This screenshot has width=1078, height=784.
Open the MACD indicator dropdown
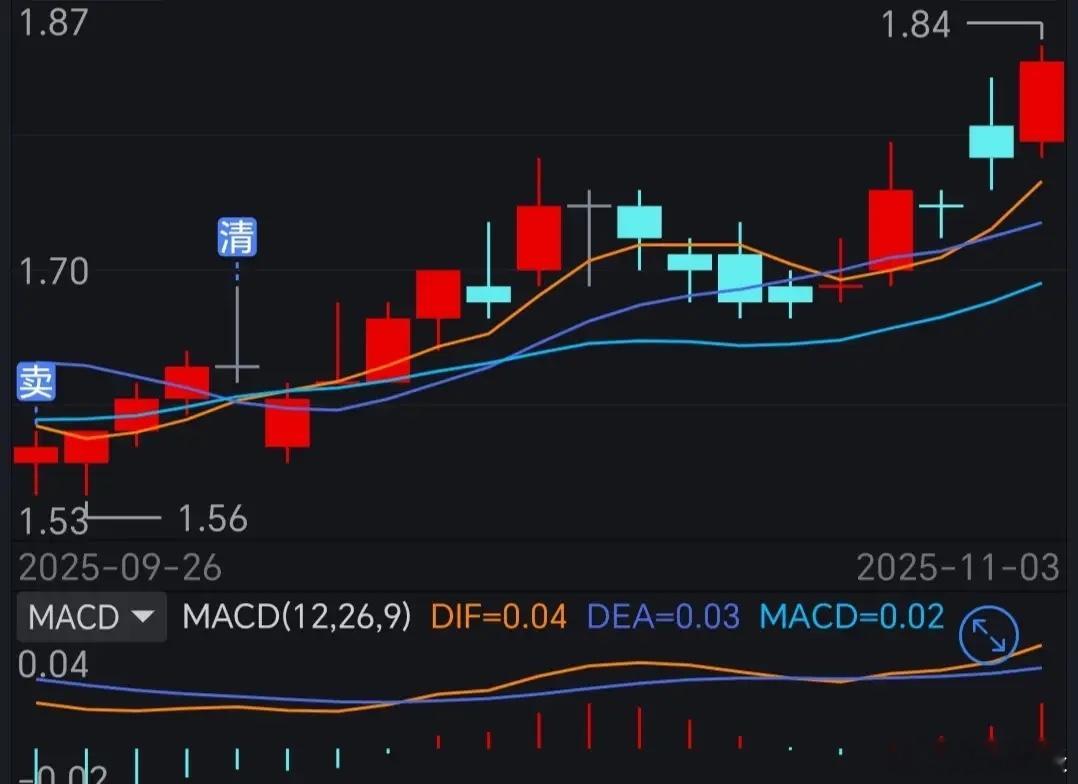coord(91,616)
